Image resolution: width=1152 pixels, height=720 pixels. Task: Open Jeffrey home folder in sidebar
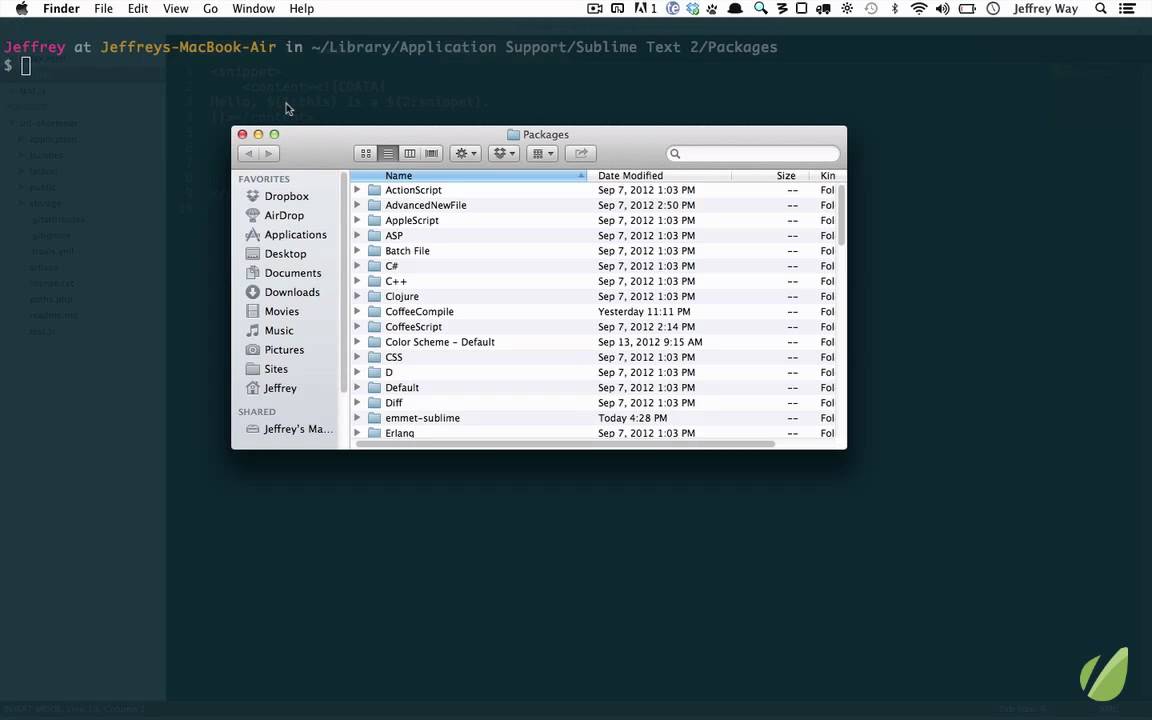(x=280, y=388)
